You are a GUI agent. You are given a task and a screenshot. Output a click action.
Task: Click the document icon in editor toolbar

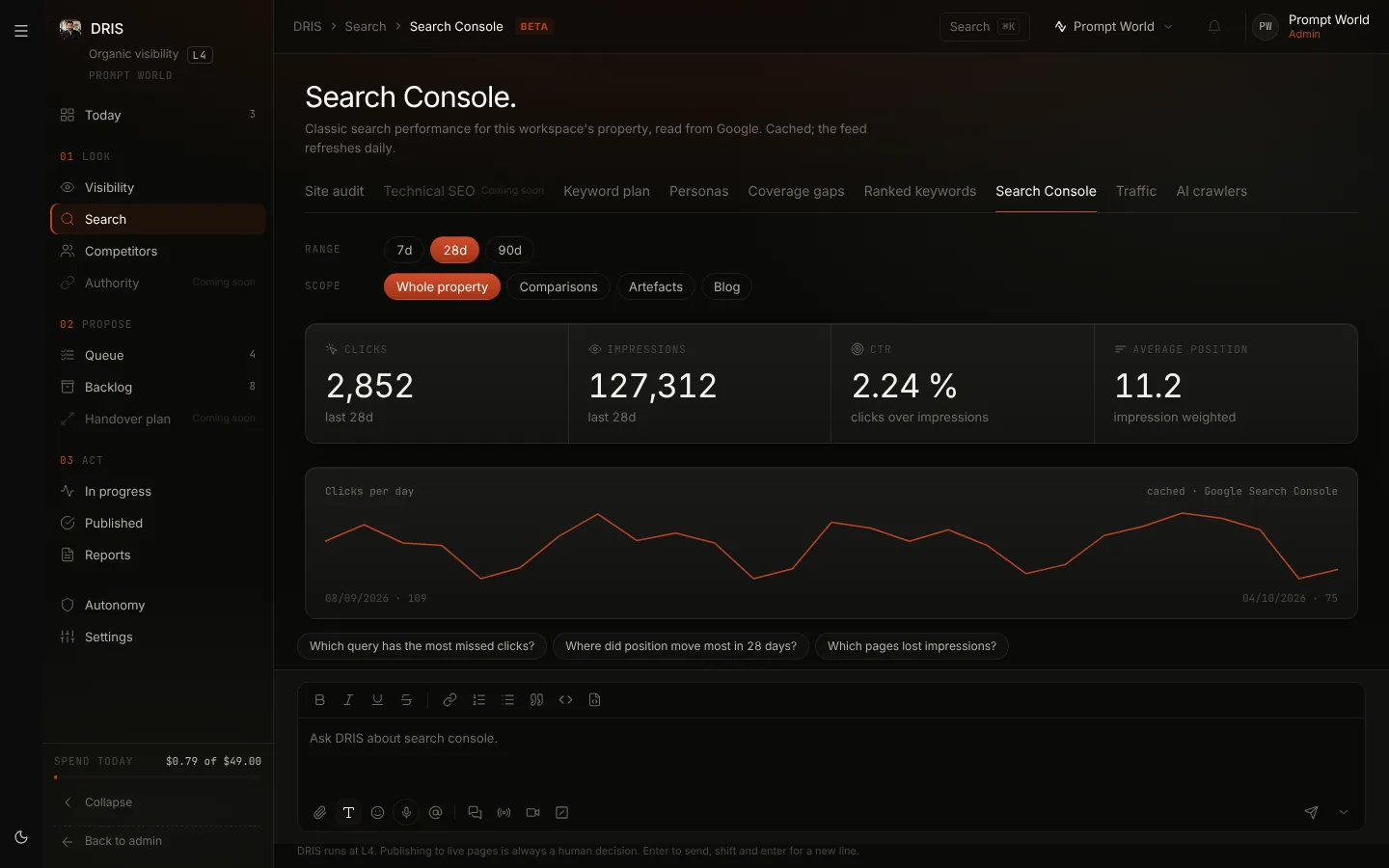[x=594, y=700]
